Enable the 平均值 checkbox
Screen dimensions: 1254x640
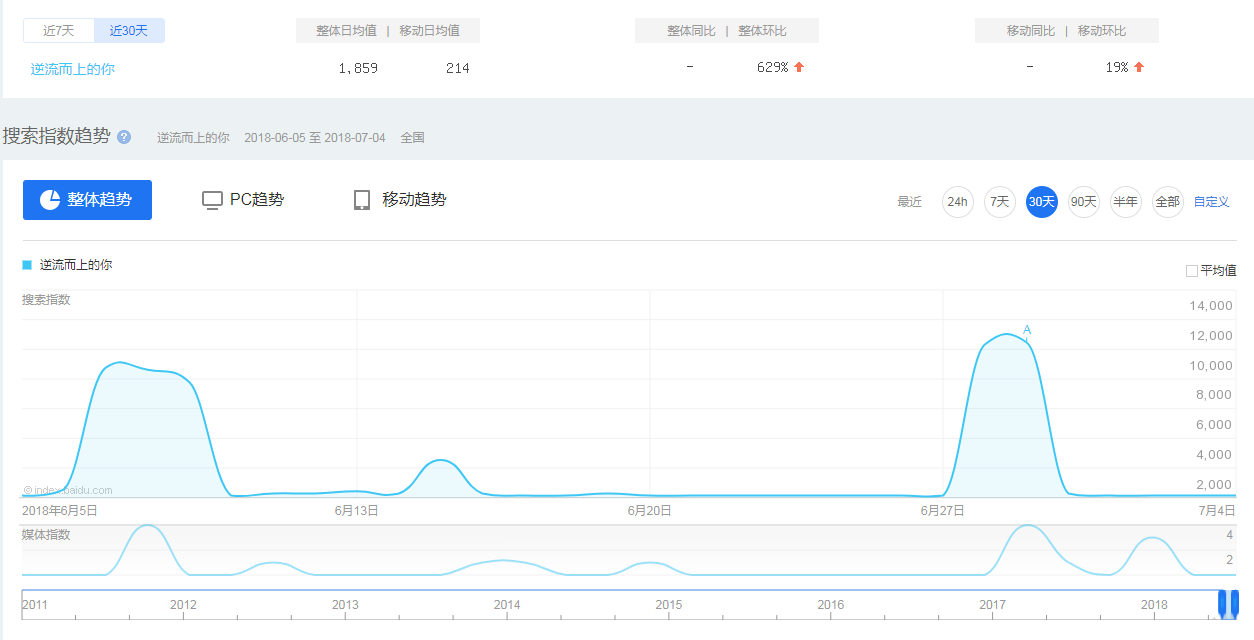pos(1192,271)
